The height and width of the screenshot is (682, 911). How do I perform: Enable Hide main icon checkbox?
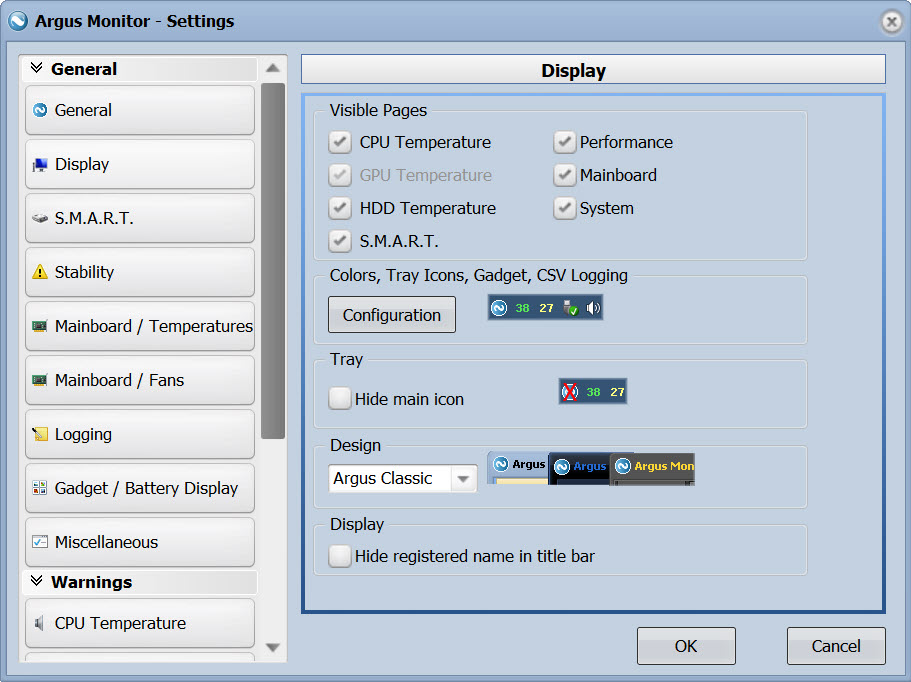340,399
